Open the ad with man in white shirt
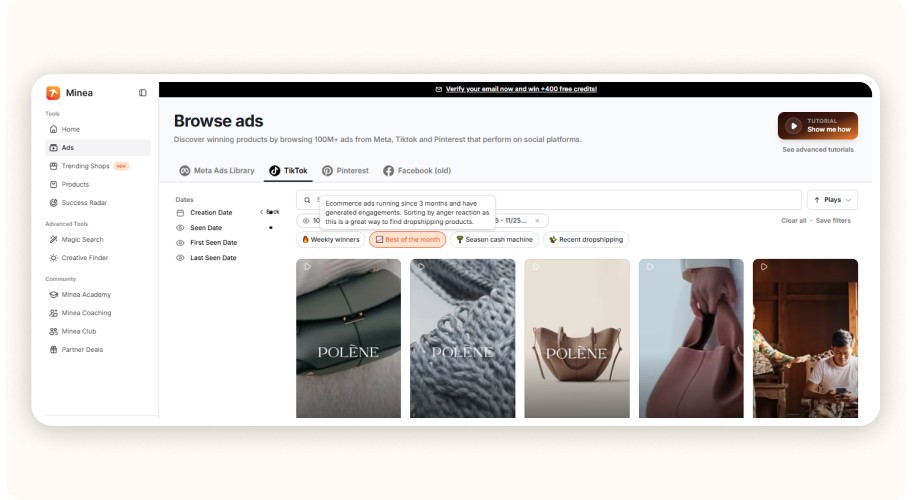The width and height of the screenshot is (912, 500). 805,338
